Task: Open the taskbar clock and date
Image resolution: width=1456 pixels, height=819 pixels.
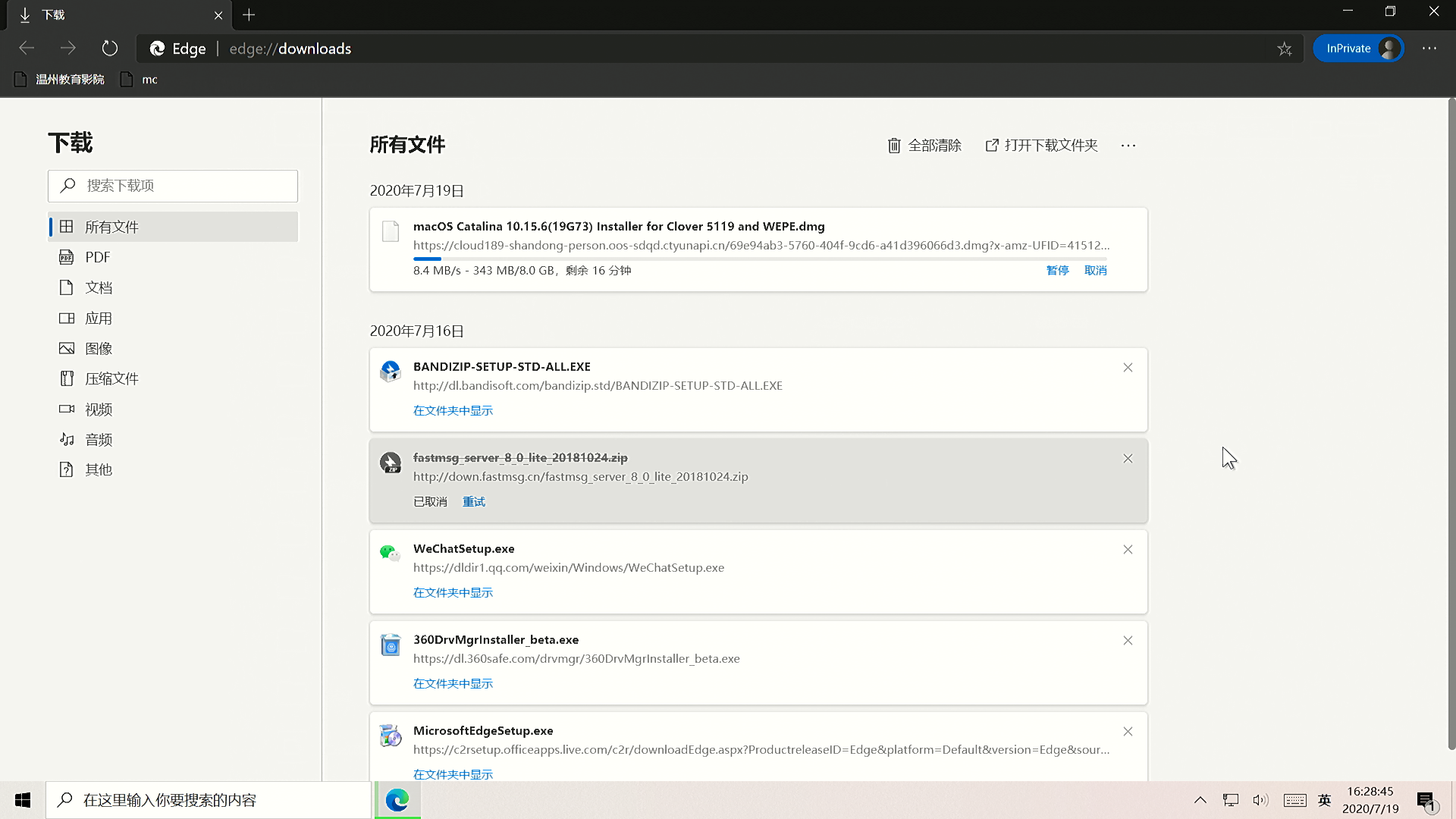Action: point(1370,800)
